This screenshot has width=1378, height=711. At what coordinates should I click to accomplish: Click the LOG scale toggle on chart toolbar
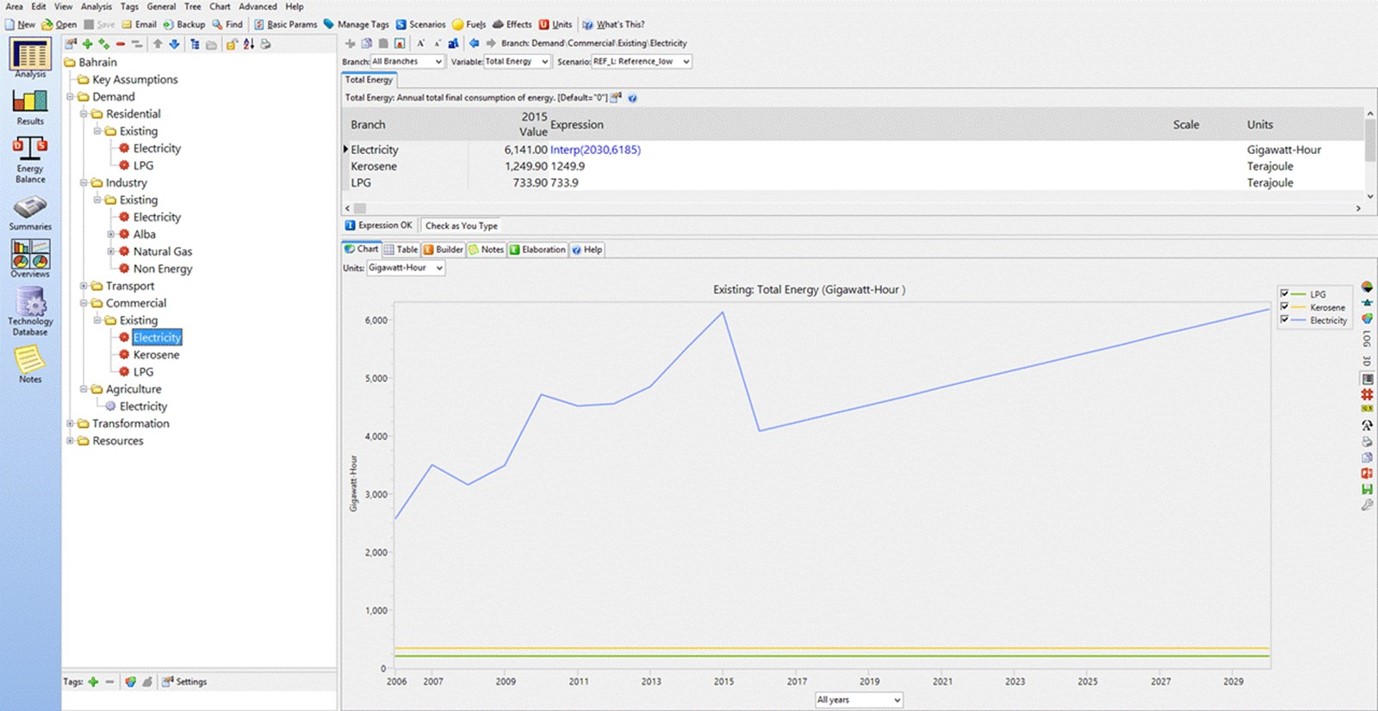click(1367, 340)
